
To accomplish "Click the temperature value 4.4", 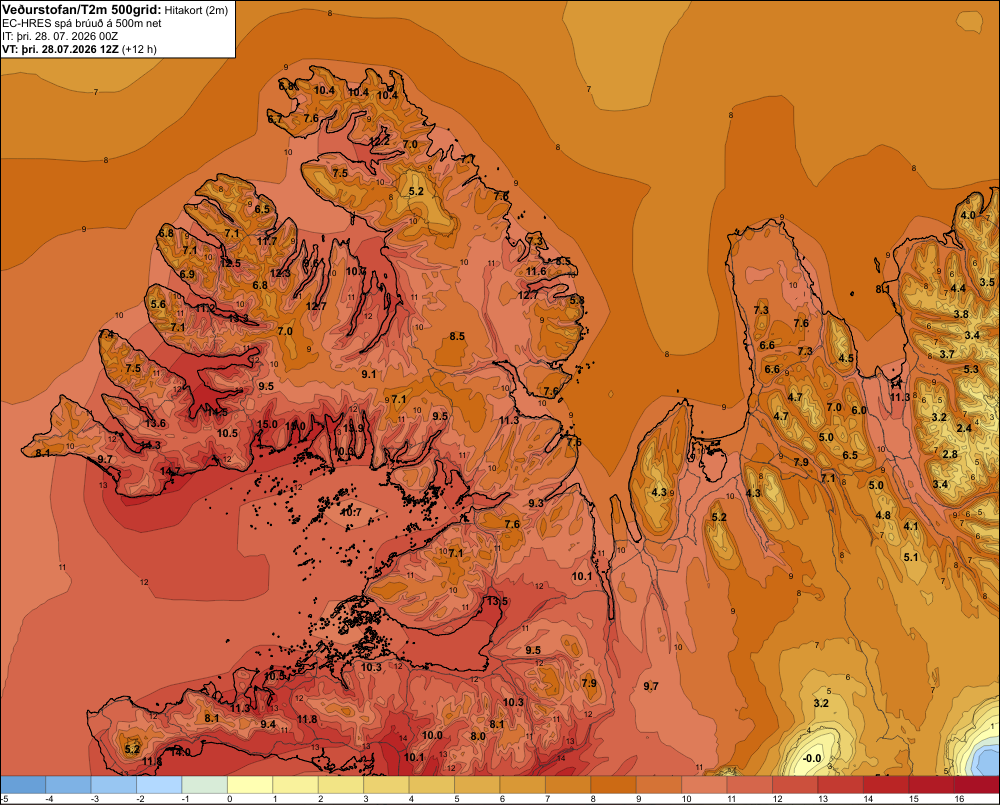I will [958, 288].
